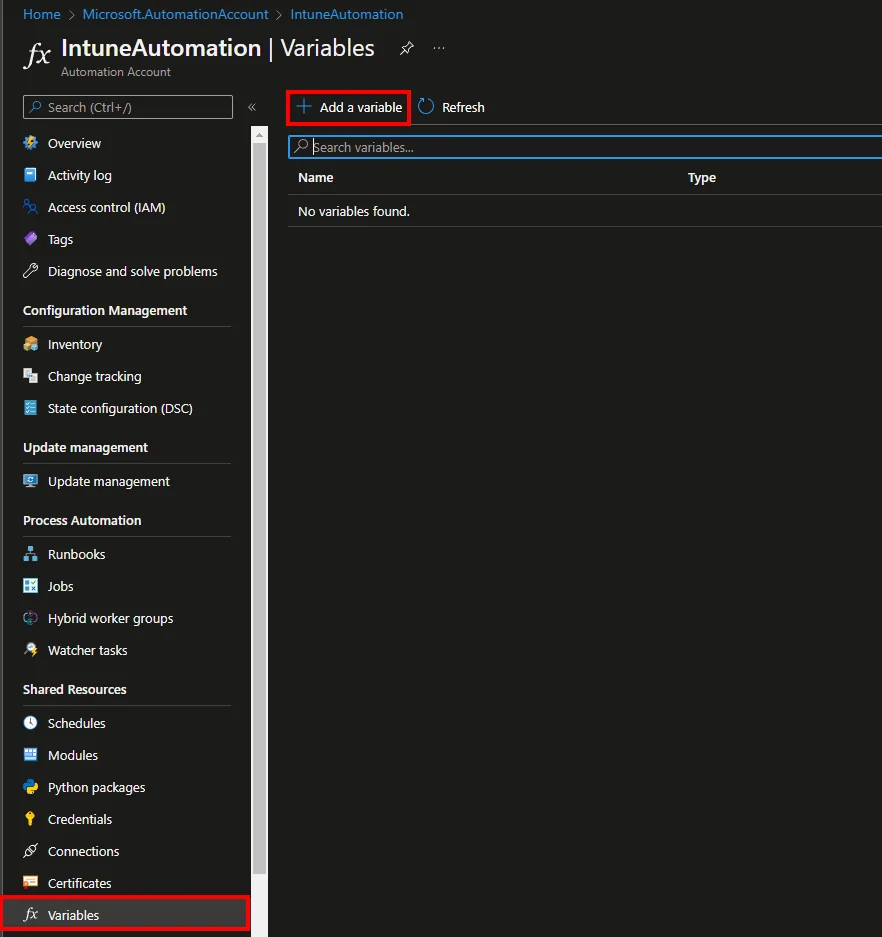This screenshot has width=882, height=937.
Task: Click the circular Refresh arrow icon
Action: click(x=425, y=106)
